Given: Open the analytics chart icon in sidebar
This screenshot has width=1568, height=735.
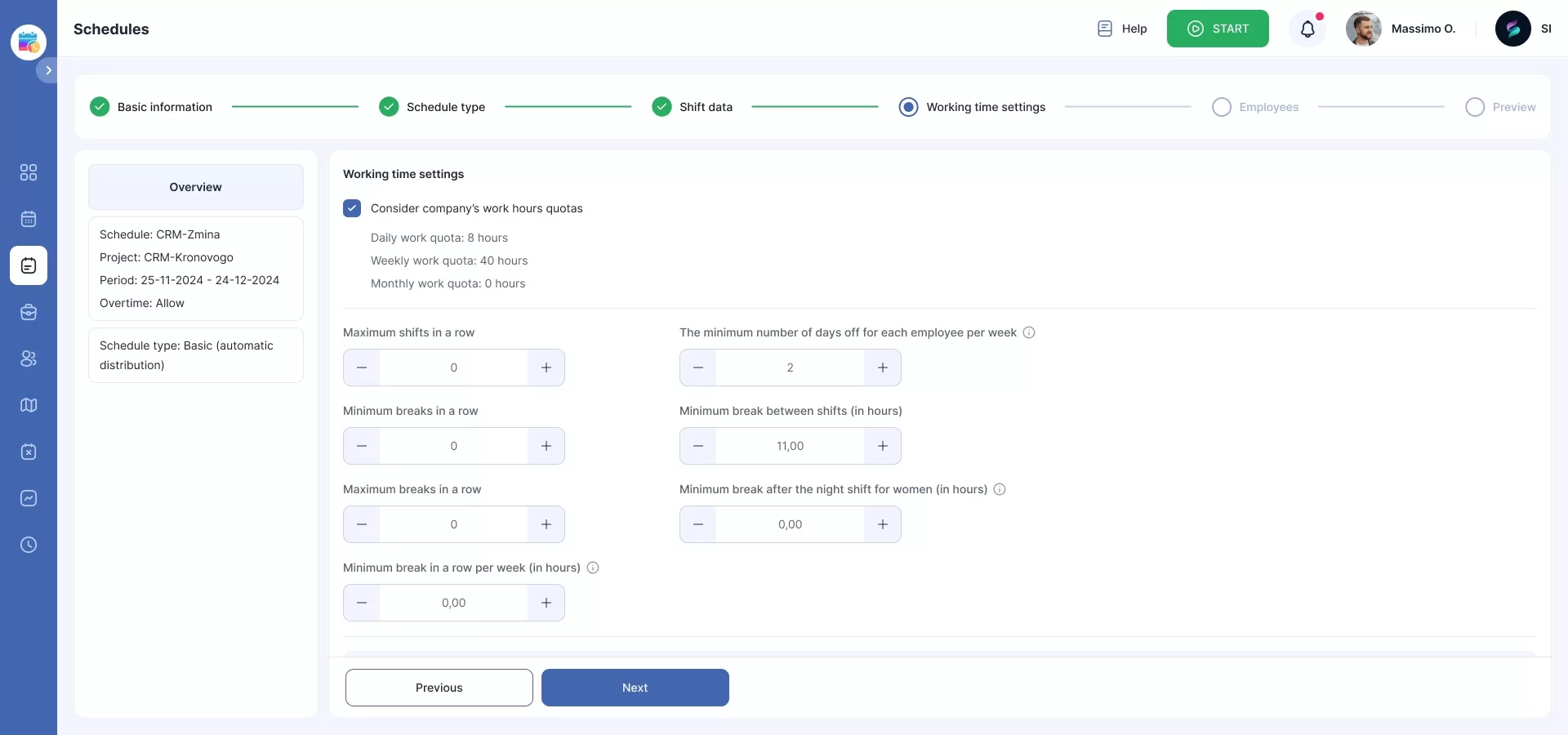Looking at the screenshot, I should coord(29,498).
